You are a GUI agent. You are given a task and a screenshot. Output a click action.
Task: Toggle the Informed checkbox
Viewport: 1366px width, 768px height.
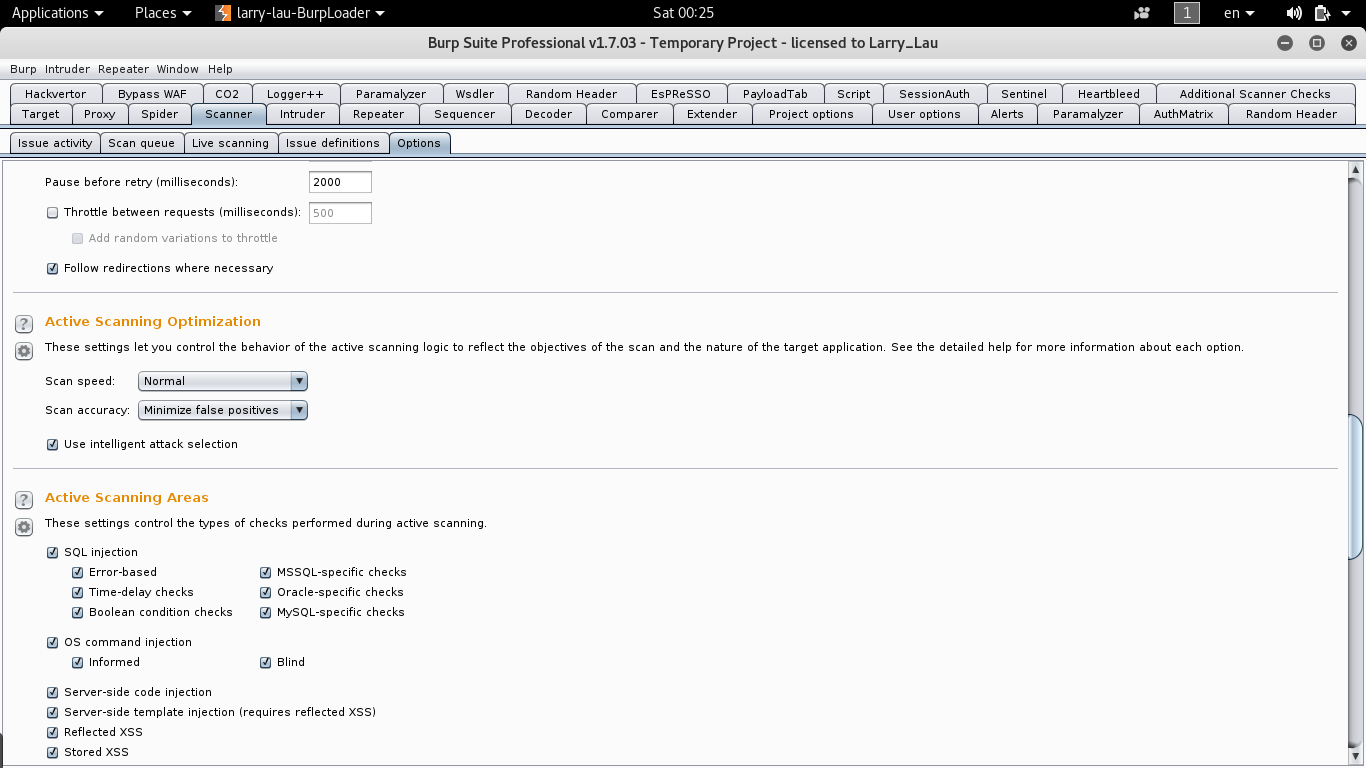[78, 663]
